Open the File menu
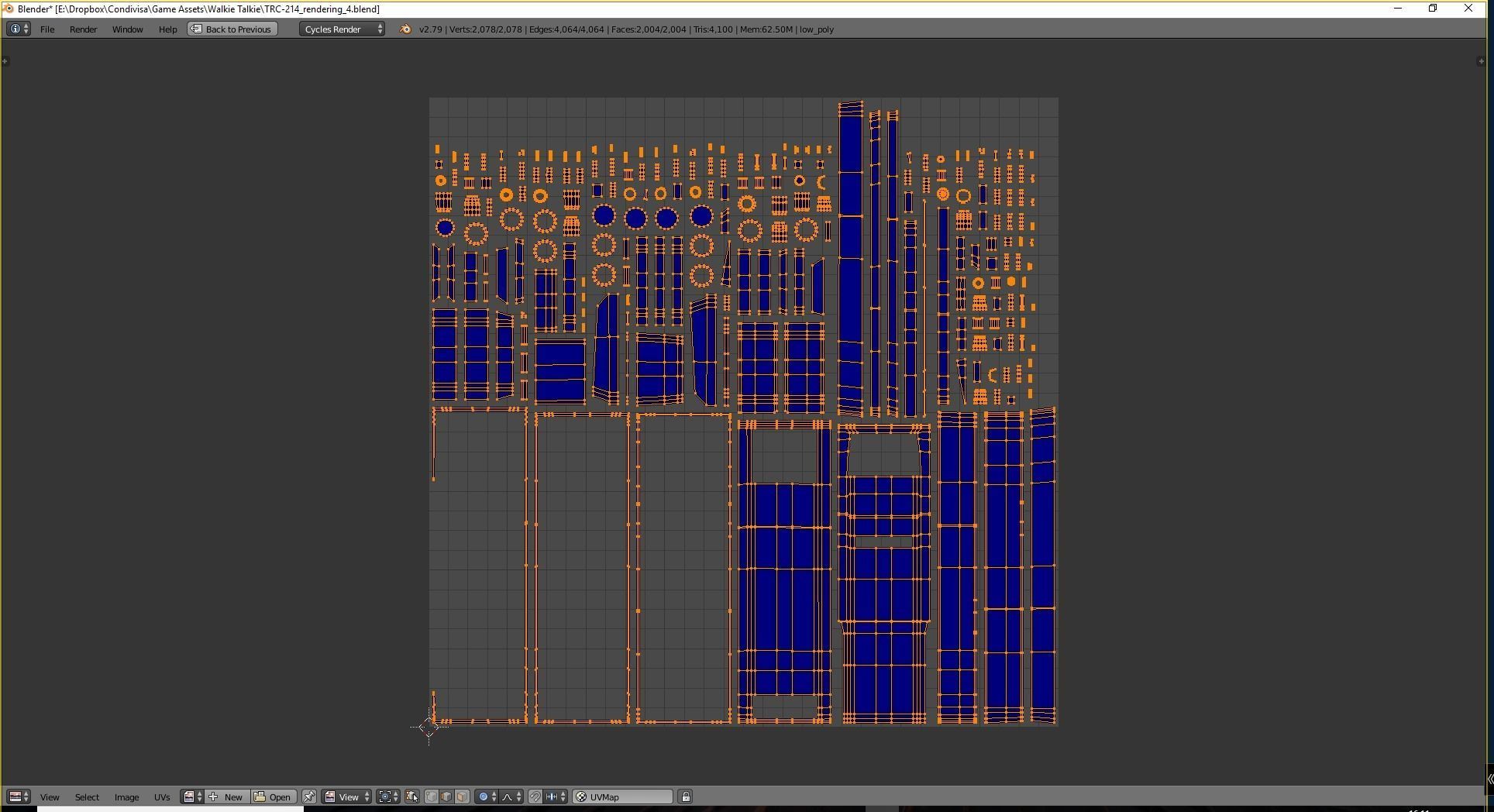Image resolution: width=1494 pixels, height=812 pixels. (47, 29)
